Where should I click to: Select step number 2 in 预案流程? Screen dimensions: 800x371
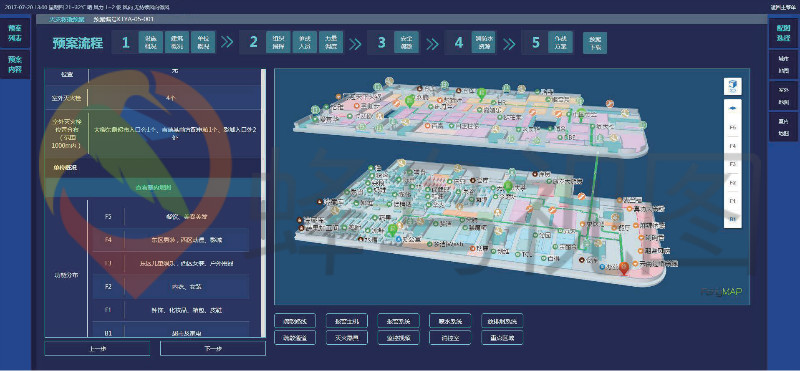click(254, 43)
